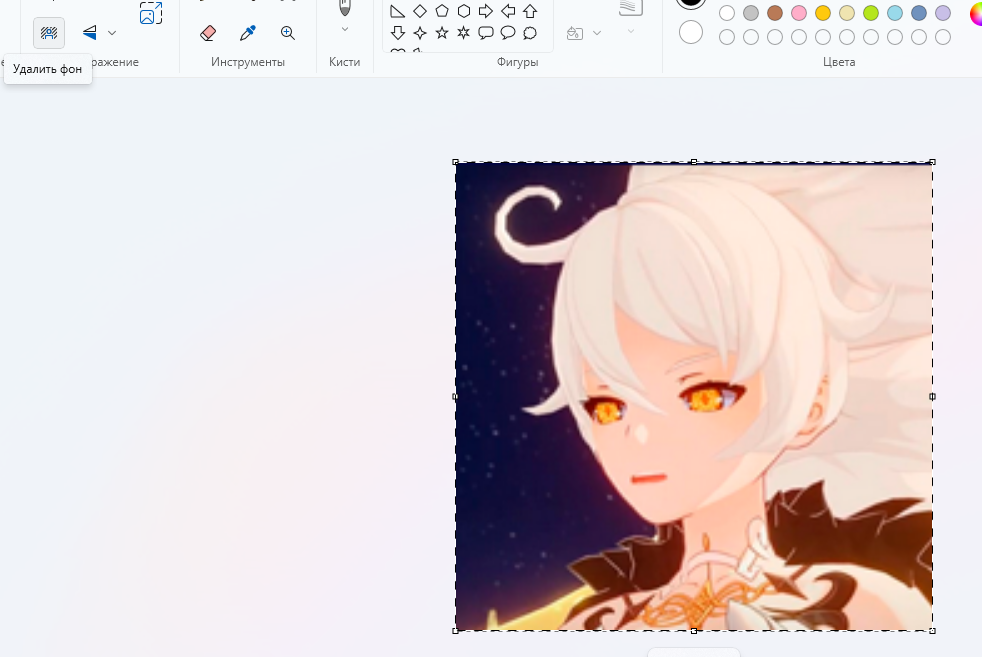Screen dimensions: 982x657
Task: Pick the gold yellow palette swatch
Action: pos(823,13)
